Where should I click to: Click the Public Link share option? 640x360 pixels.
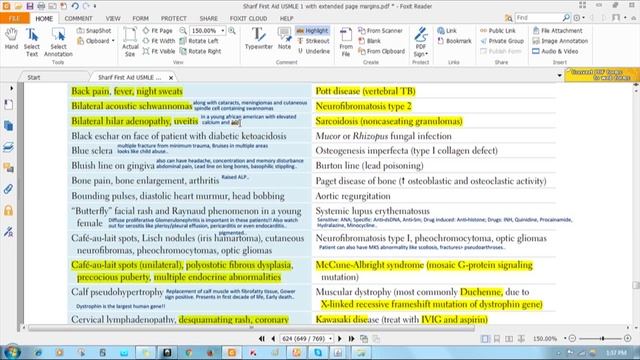coord(498,31)
